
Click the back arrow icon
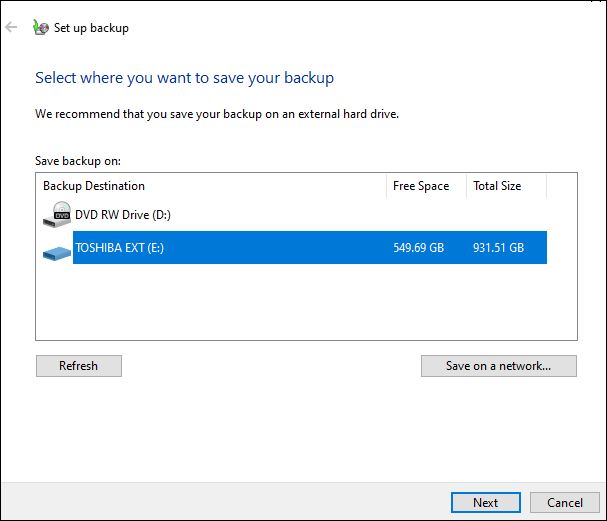[x=11, y=27]
